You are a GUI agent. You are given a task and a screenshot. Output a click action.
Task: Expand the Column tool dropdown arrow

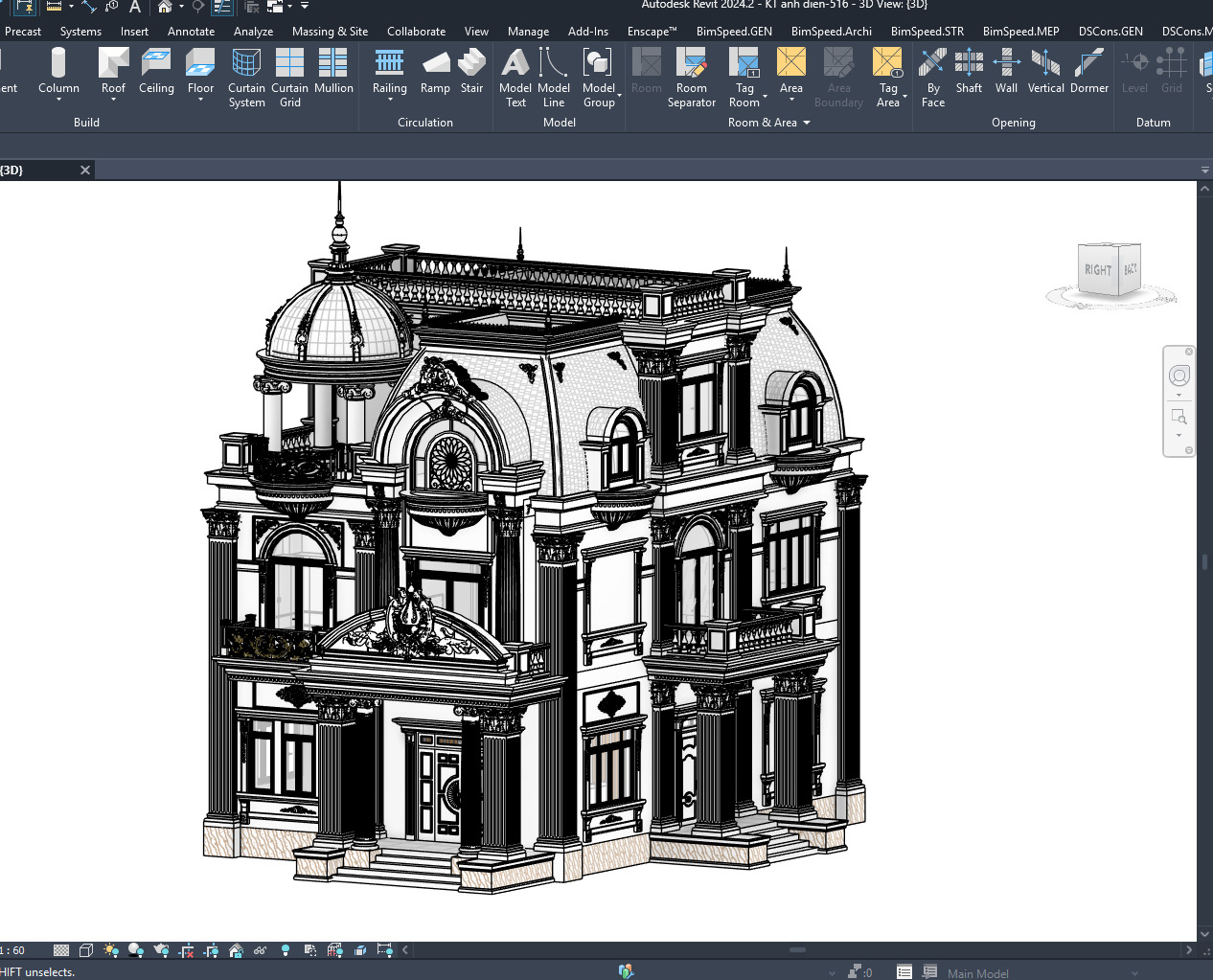point(58,100)
